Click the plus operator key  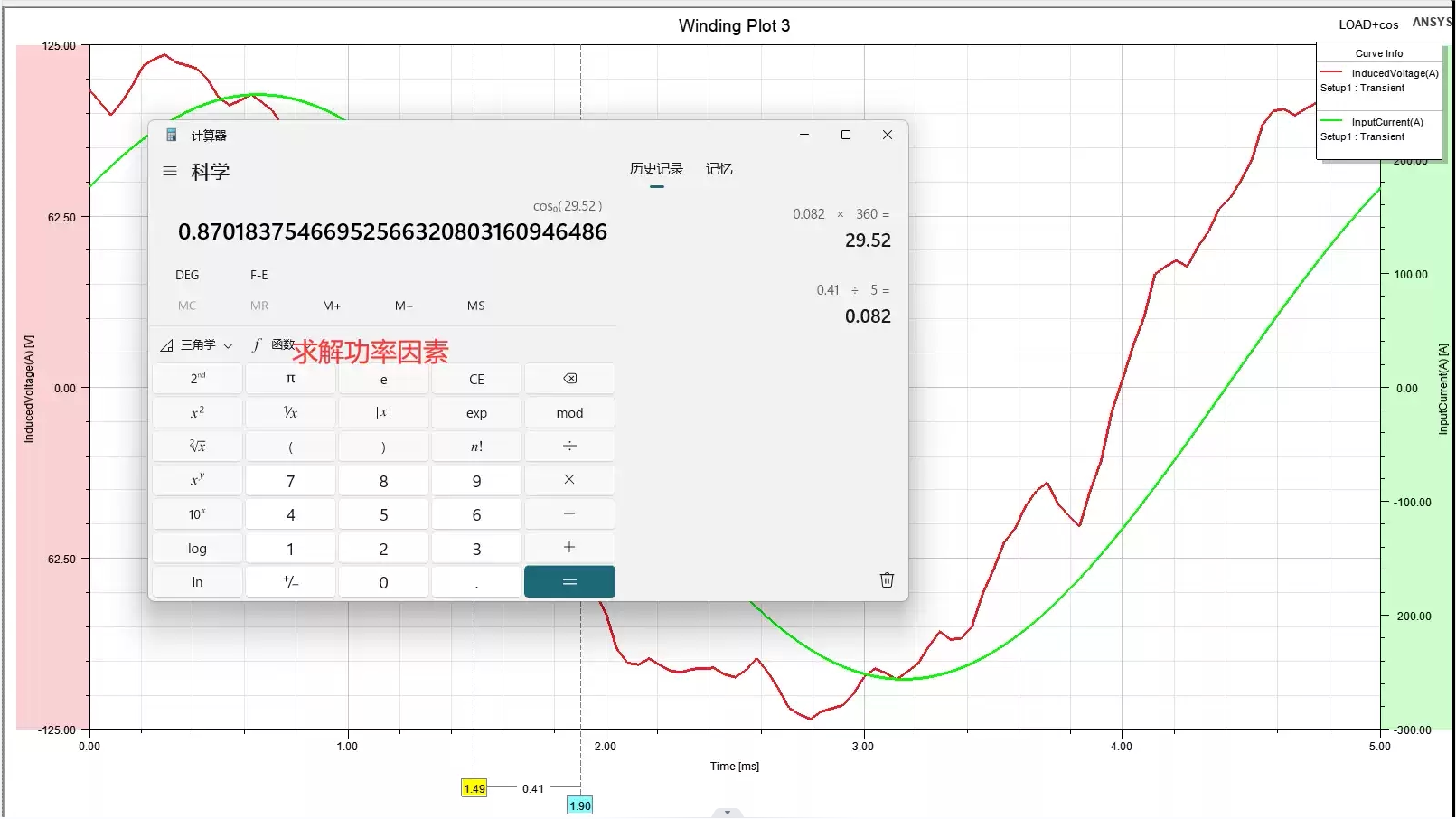[569, 548]
